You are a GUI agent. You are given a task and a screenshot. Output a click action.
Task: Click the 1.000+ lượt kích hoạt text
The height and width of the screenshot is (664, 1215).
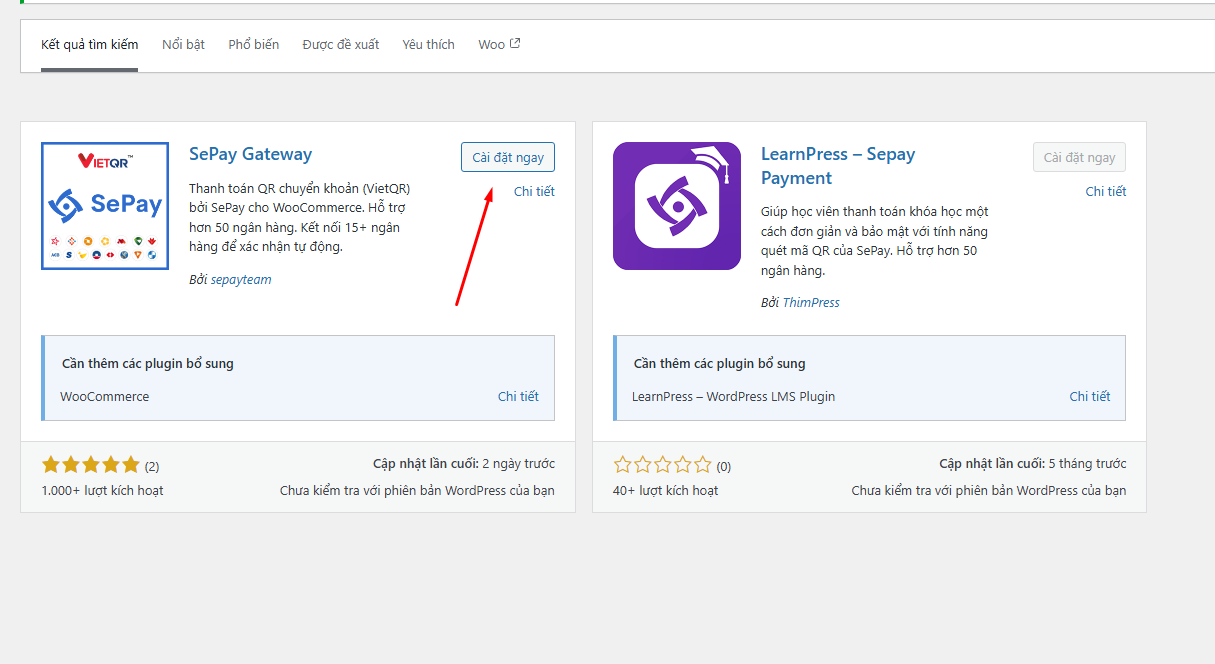(x=102, y=490)
